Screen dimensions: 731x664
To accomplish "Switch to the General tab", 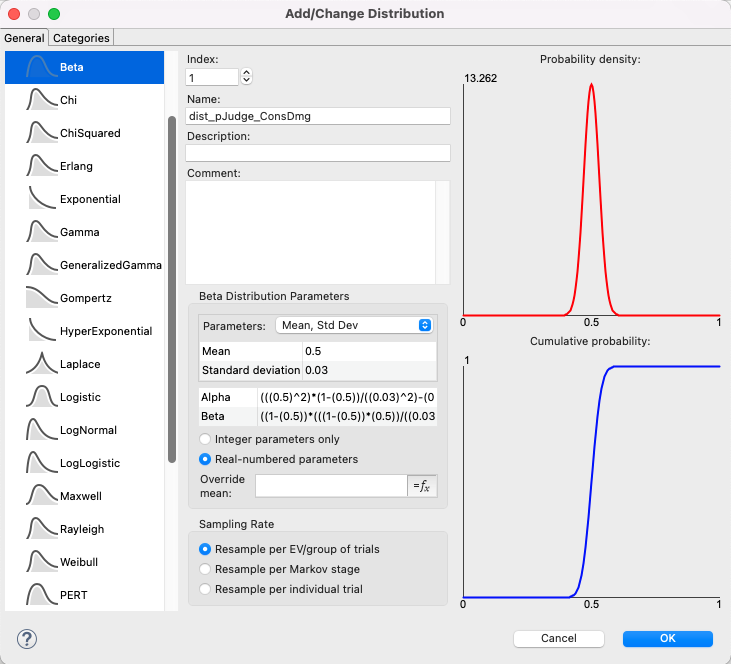I will 24,38.
